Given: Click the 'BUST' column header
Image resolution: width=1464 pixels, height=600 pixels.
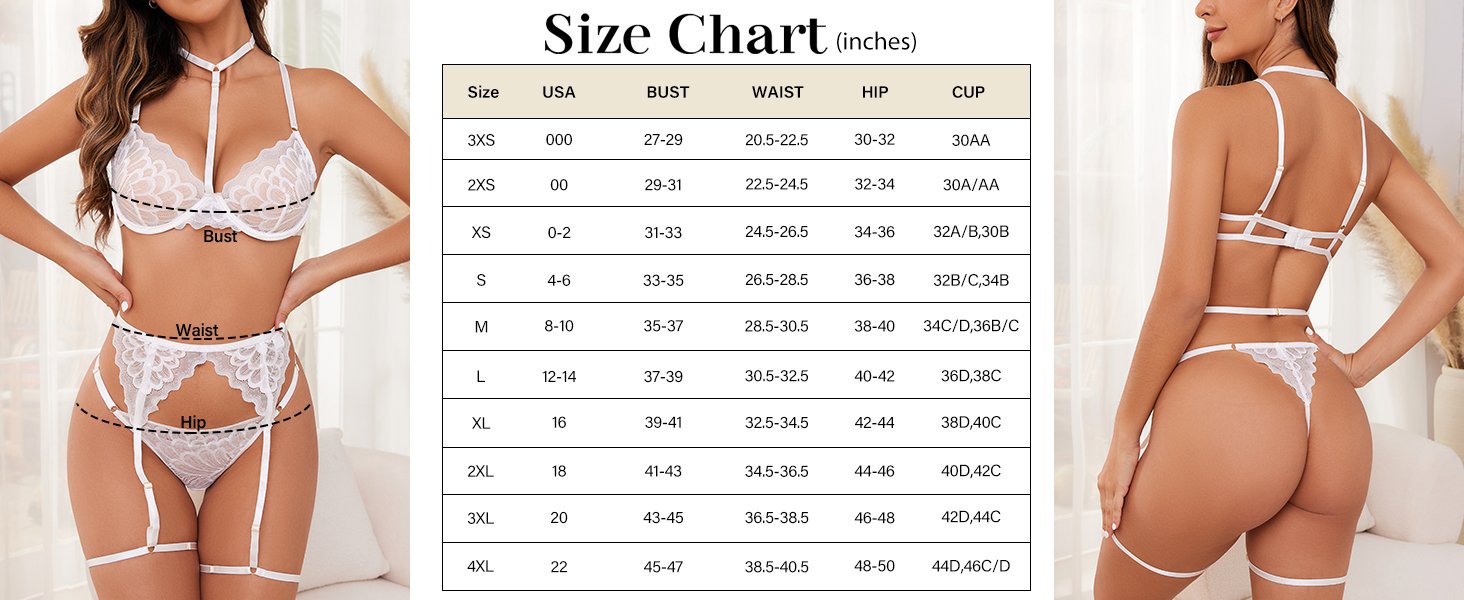Looking at the screenshot, I should (668, 92).
